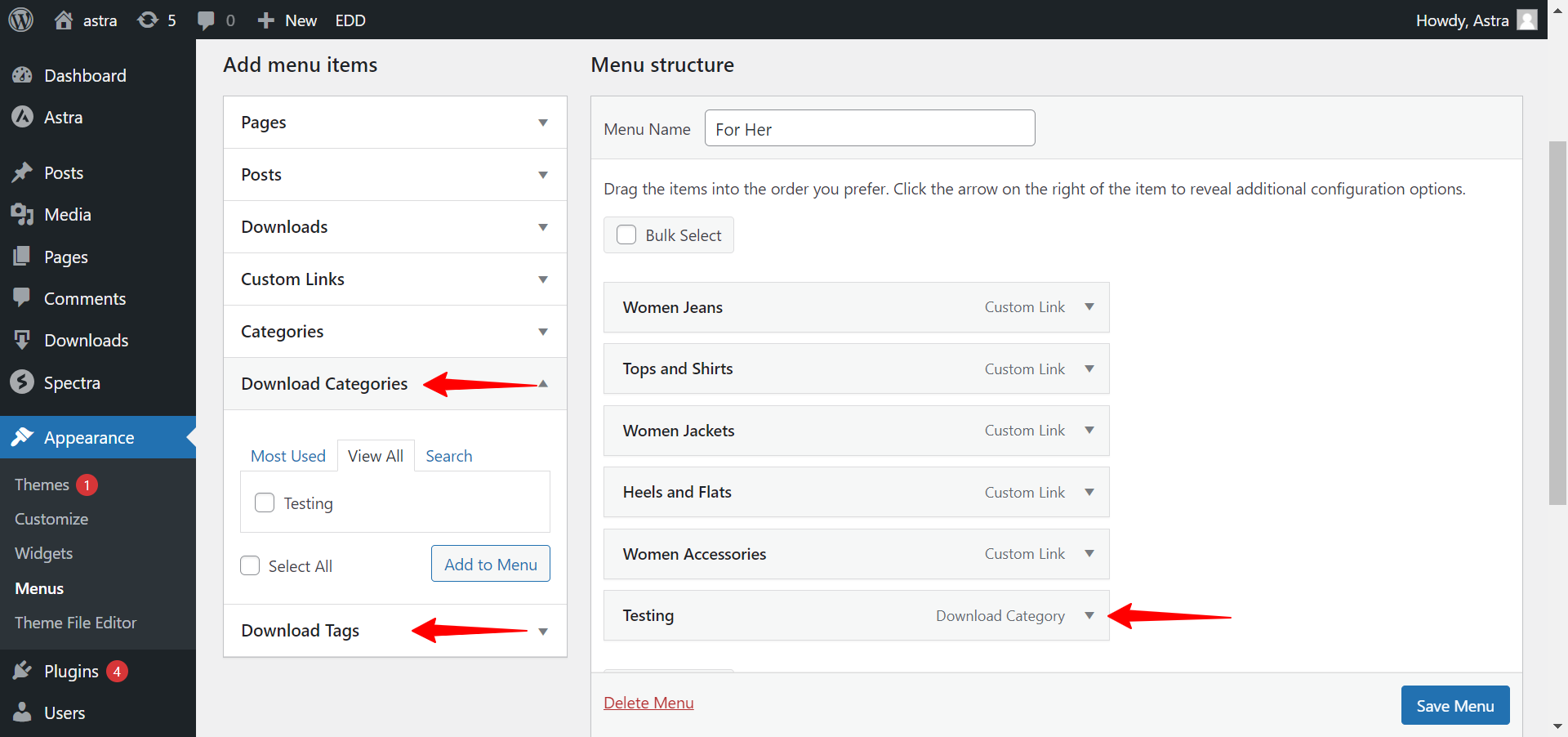Screen dimensions: 1568x737
Task: Select the Spectra plugin icon
Action: [23, 382]
